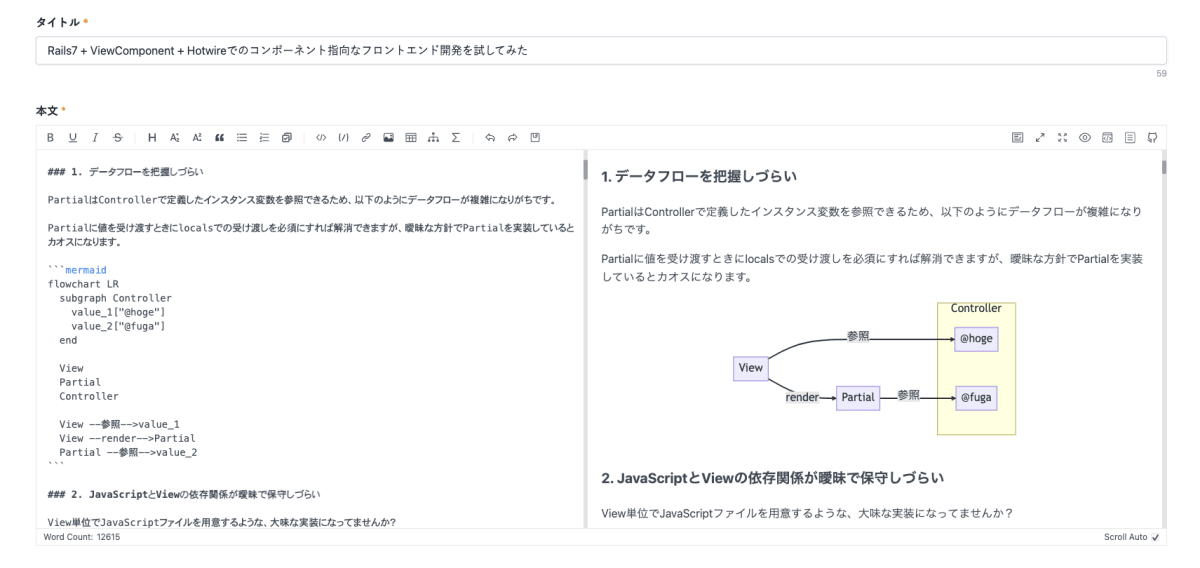This screenshot has height=568, width=1200.
Task: Click the value_1["@hoge"] line in the editor
Action: [x=118, y=312]
